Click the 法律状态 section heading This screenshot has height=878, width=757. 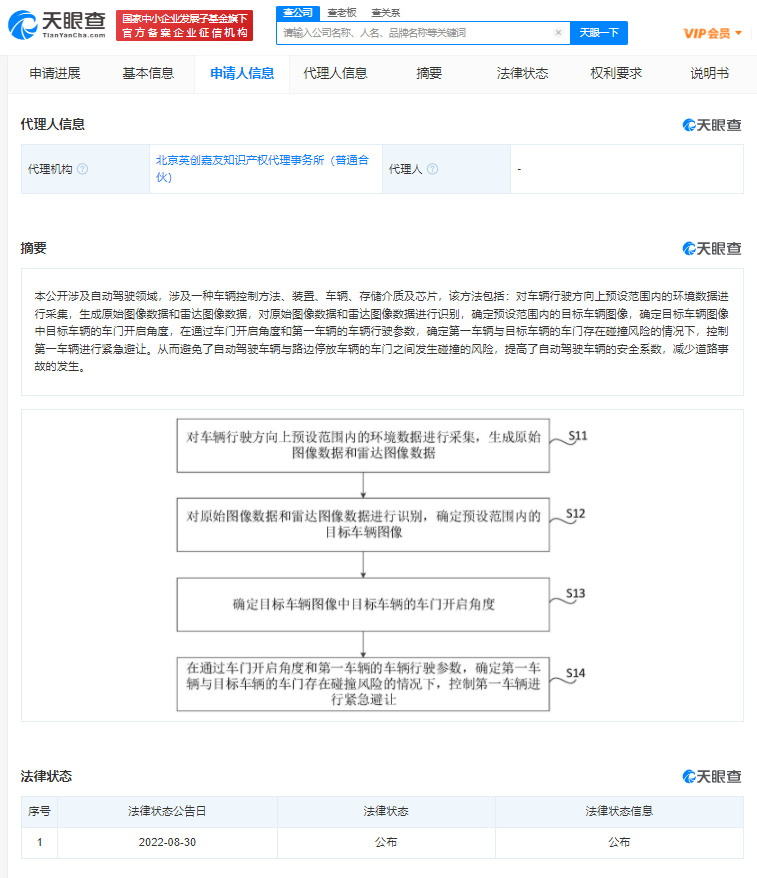coord(46,776)
